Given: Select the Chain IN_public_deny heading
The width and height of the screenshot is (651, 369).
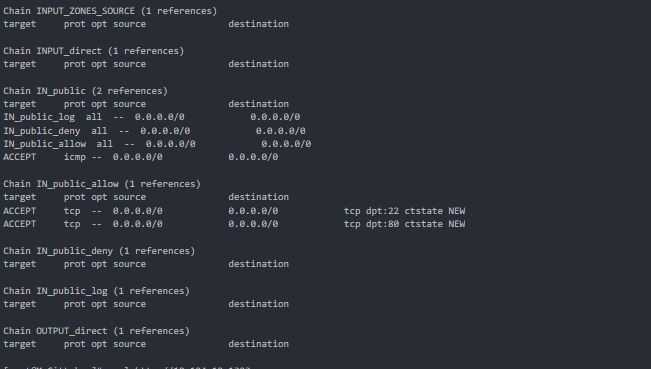Looking at the screenshot, I should tap(99, 251).
